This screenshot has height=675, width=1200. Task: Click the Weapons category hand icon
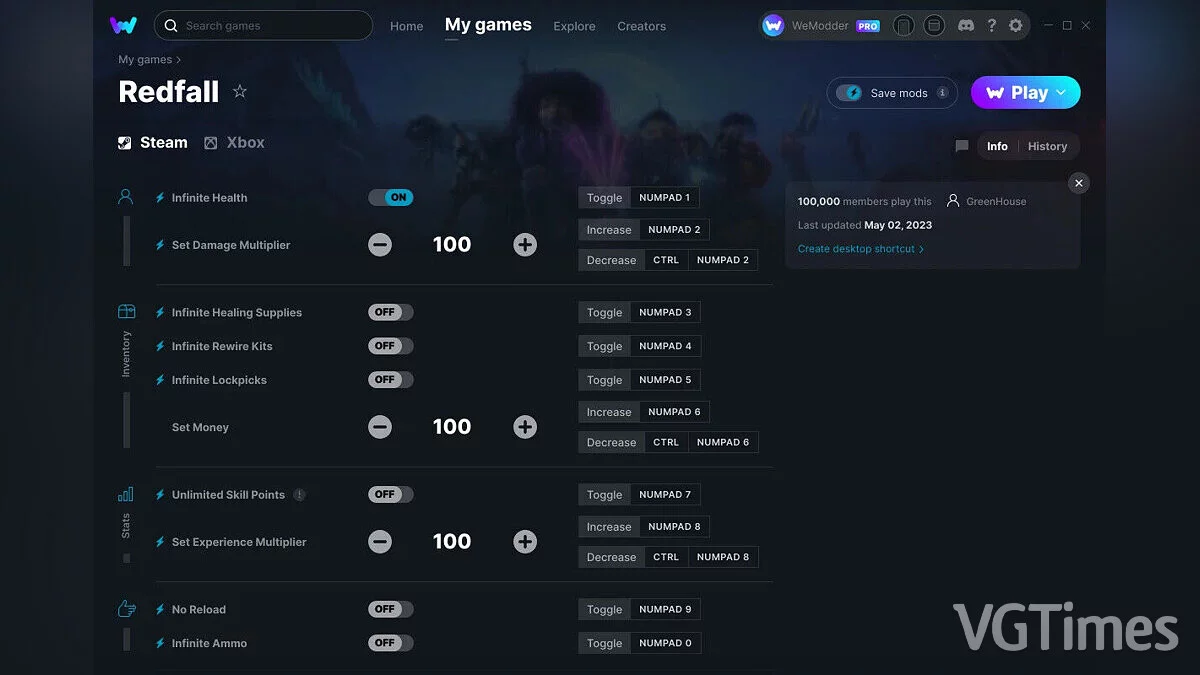tap(126, 609)
